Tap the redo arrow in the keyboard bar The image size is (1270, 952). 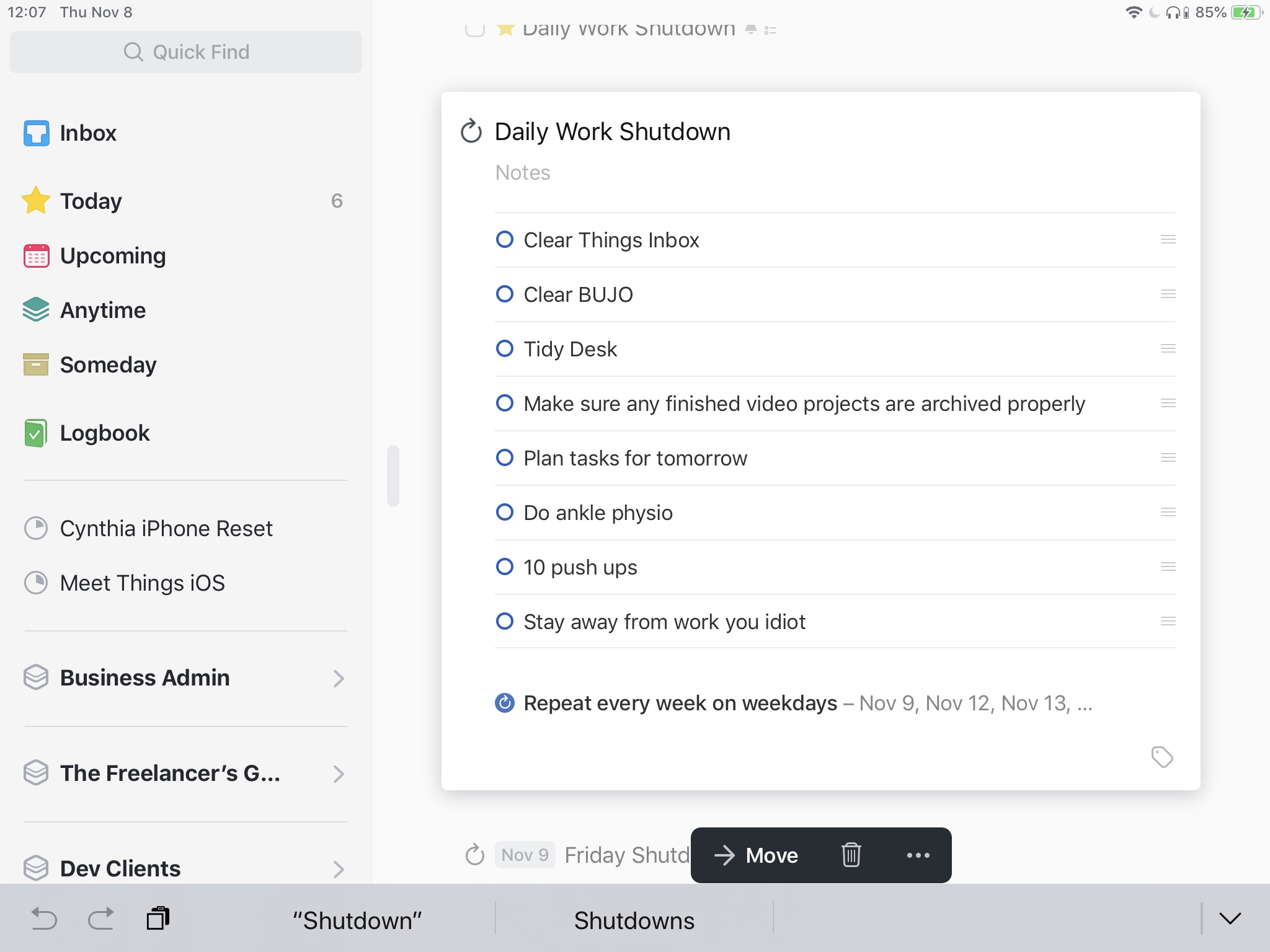(100, 919)
